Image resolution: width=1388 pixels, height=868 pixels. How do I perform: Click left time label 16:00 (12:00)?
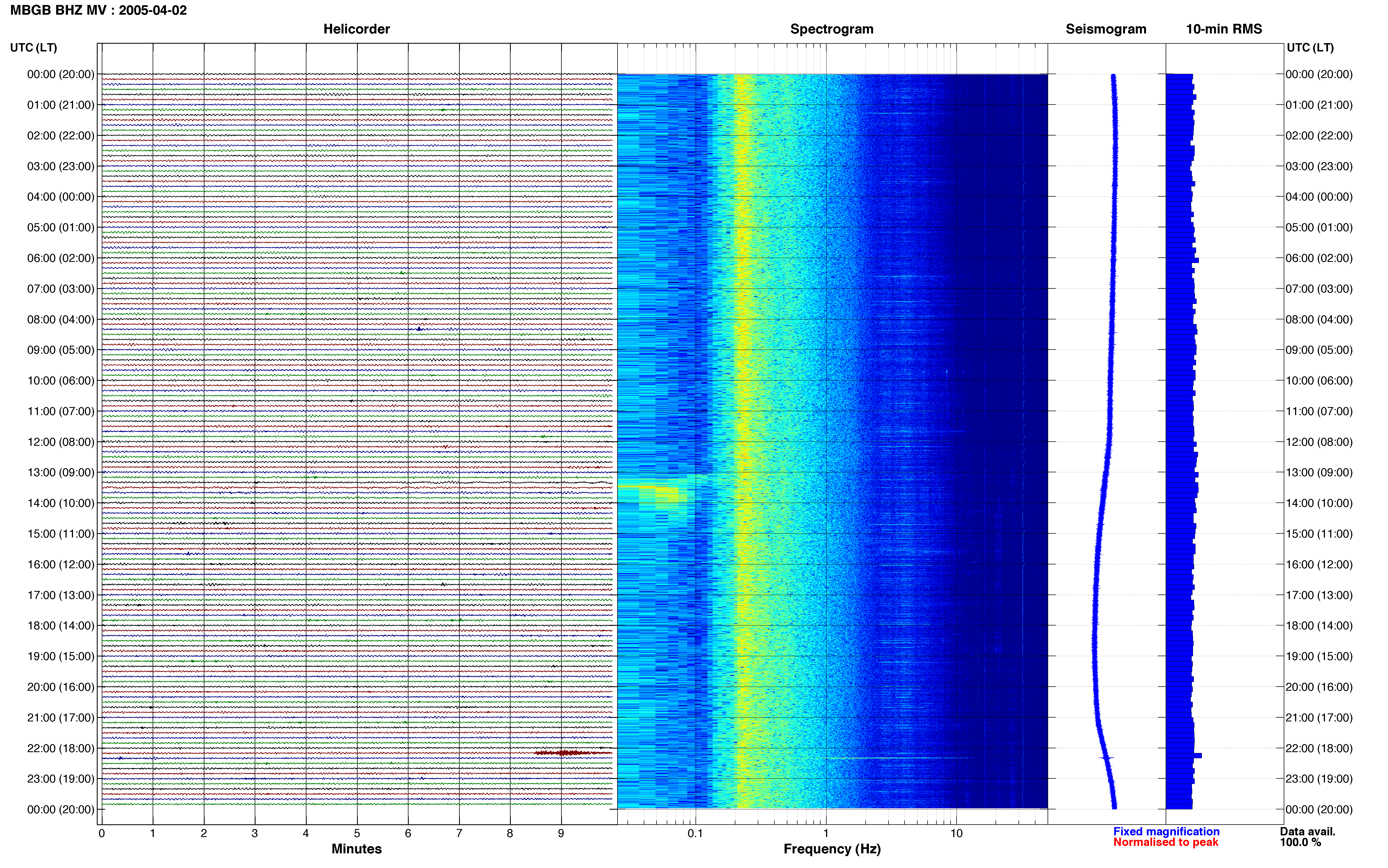pyautogui.click(x=61, y=564)
